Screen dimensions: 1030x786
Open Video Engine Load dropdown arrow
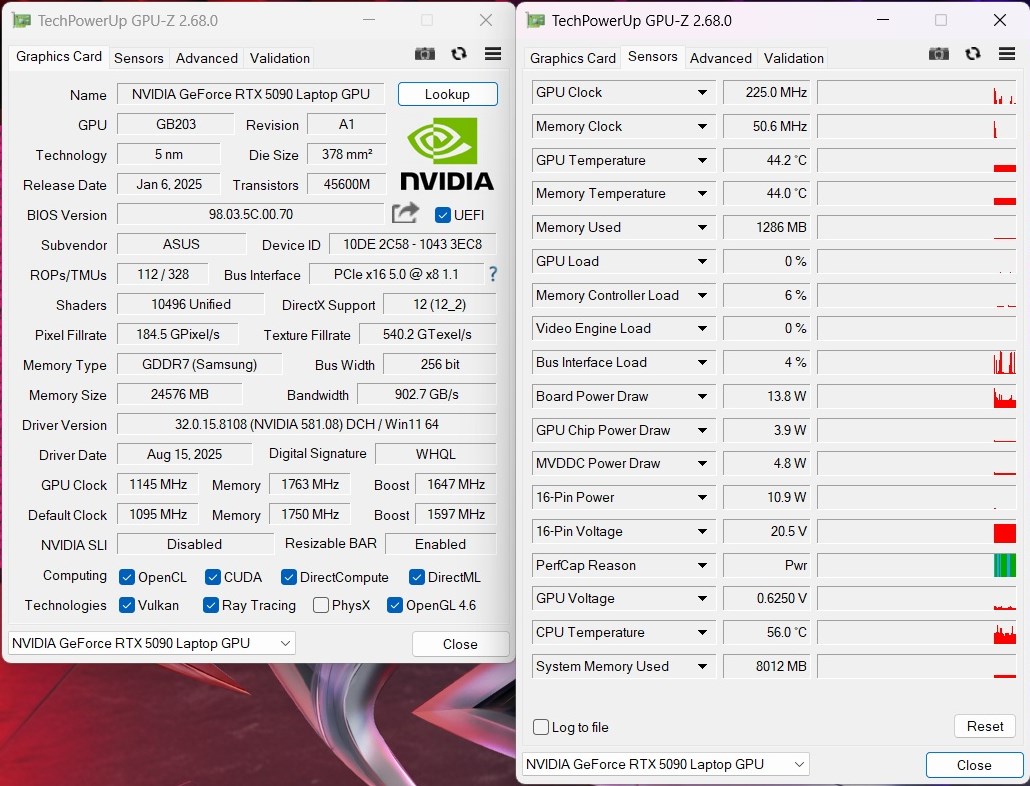pyautogui.click(x=702, y=328)
